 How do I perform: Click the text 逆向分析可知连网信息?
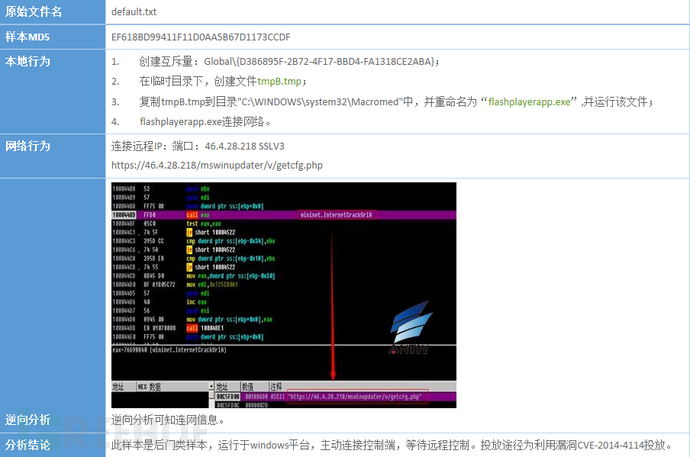pos(168,420)
